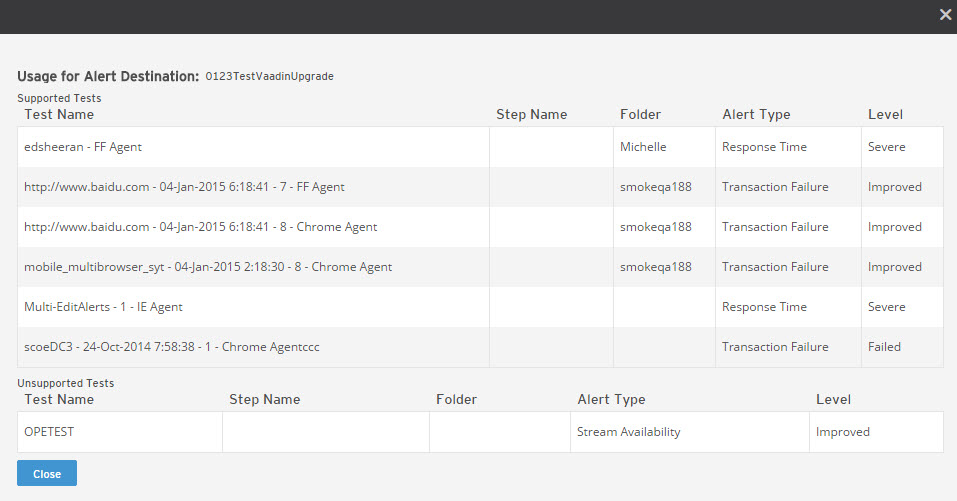957x501 pixels.
Task: Select the edsheeran - FF Agent row
Action: point(480,146)
